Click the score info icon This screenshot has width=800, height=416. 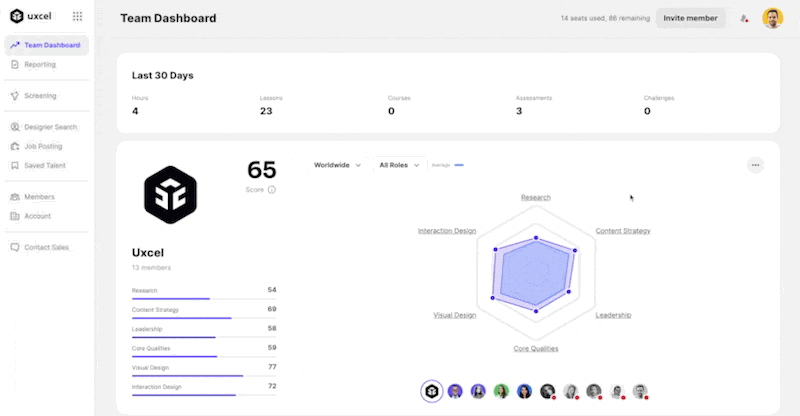tap(272, 190)
